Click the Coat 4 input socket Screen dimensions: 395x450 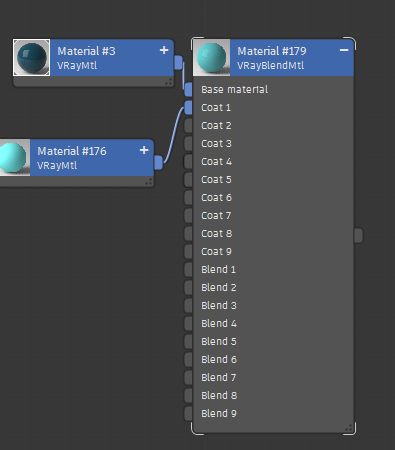click(188, 162)
